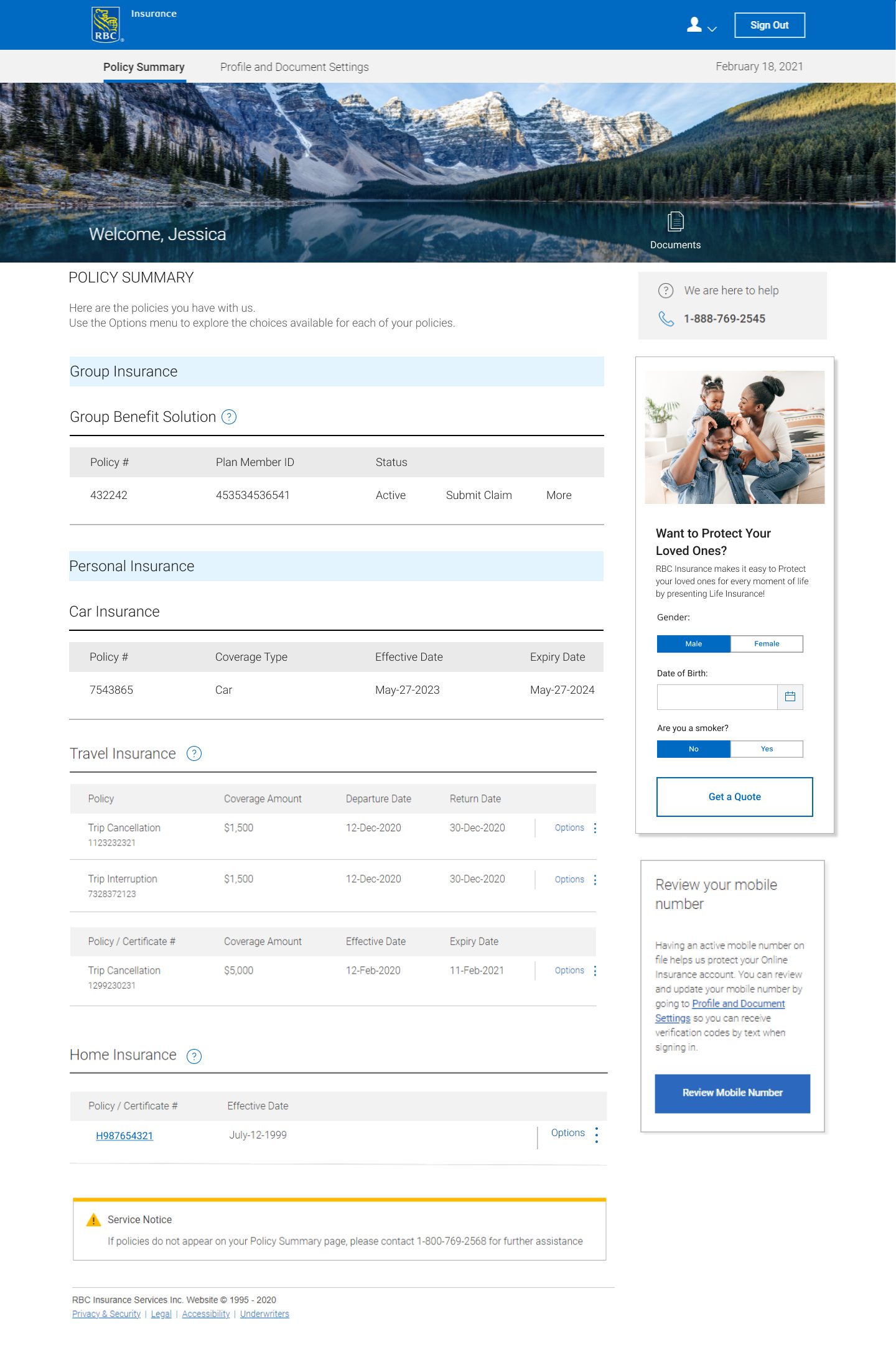
Task: Click Plan Member ID 453534536541
Action: 253,495
